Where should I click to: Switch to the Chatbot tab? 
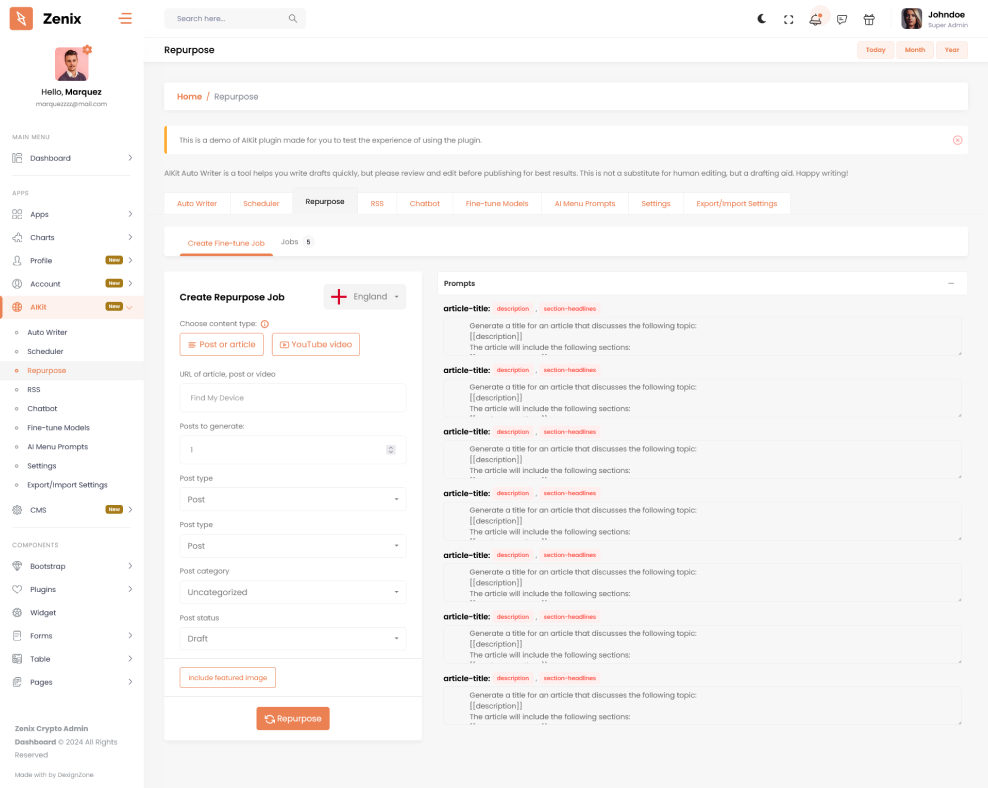point(424,203)
